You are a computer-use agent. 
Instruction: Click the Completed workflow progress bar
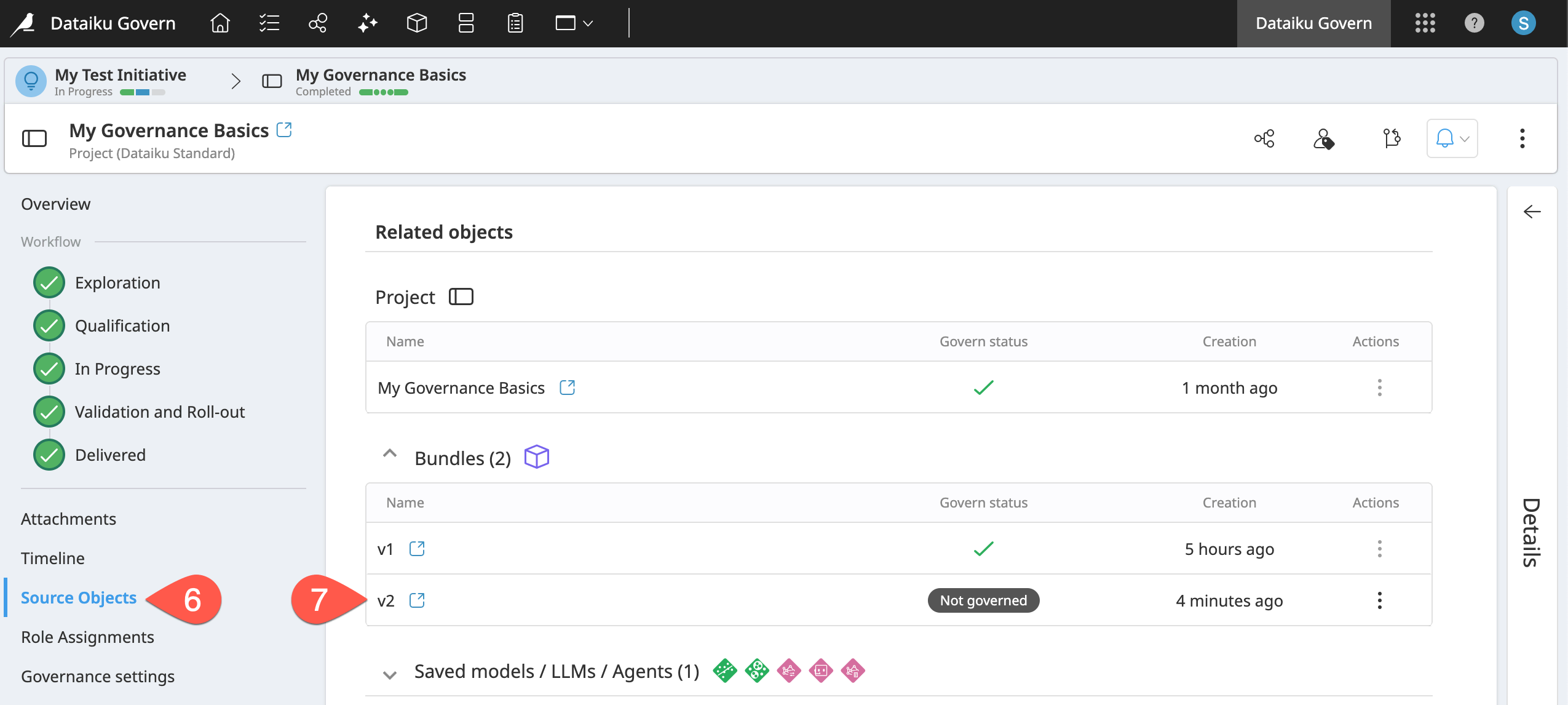tap(383, 92)
